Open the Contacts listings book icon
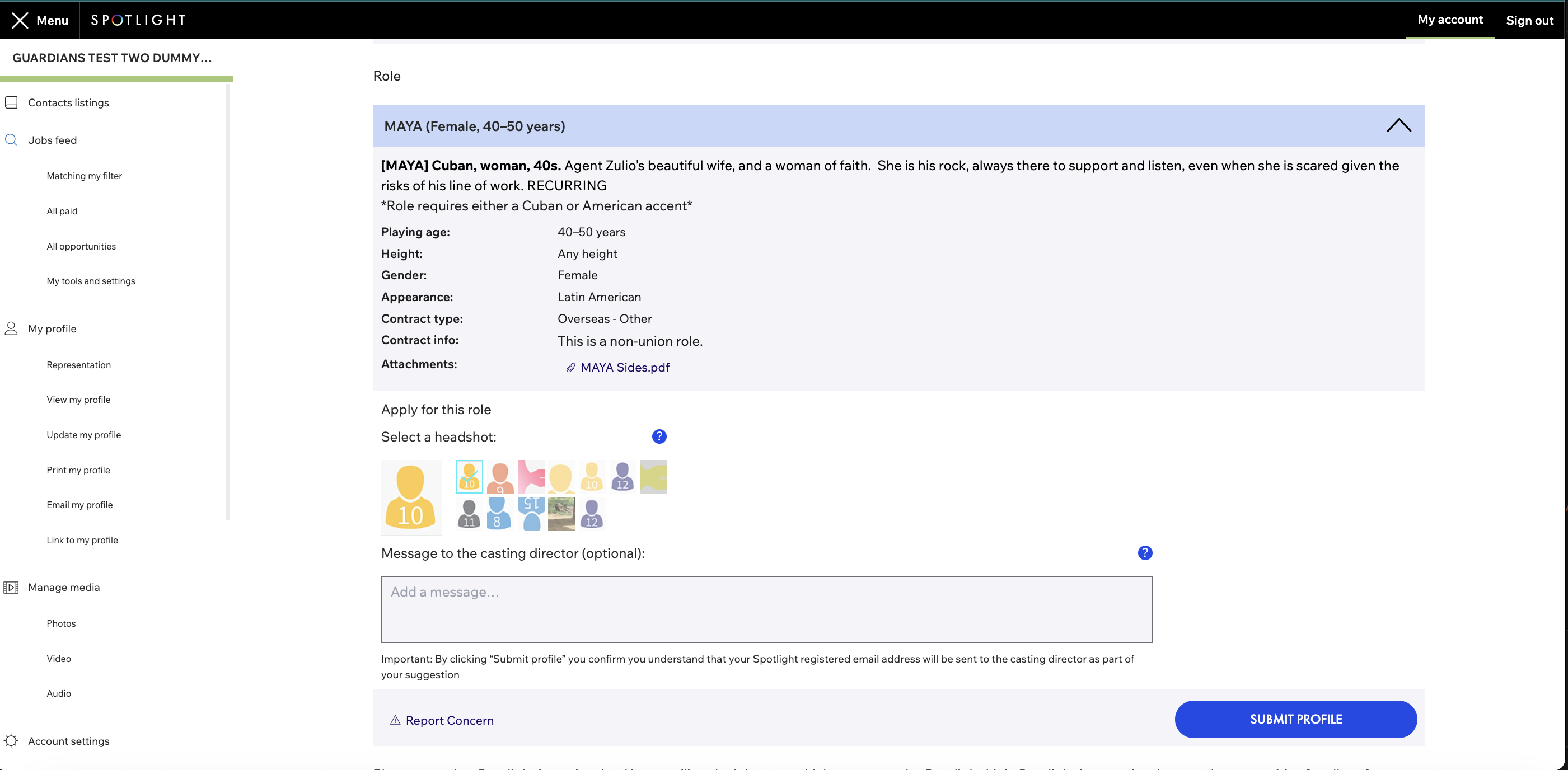The width and height of the screenshot is (1568, 770). (11, 102)
